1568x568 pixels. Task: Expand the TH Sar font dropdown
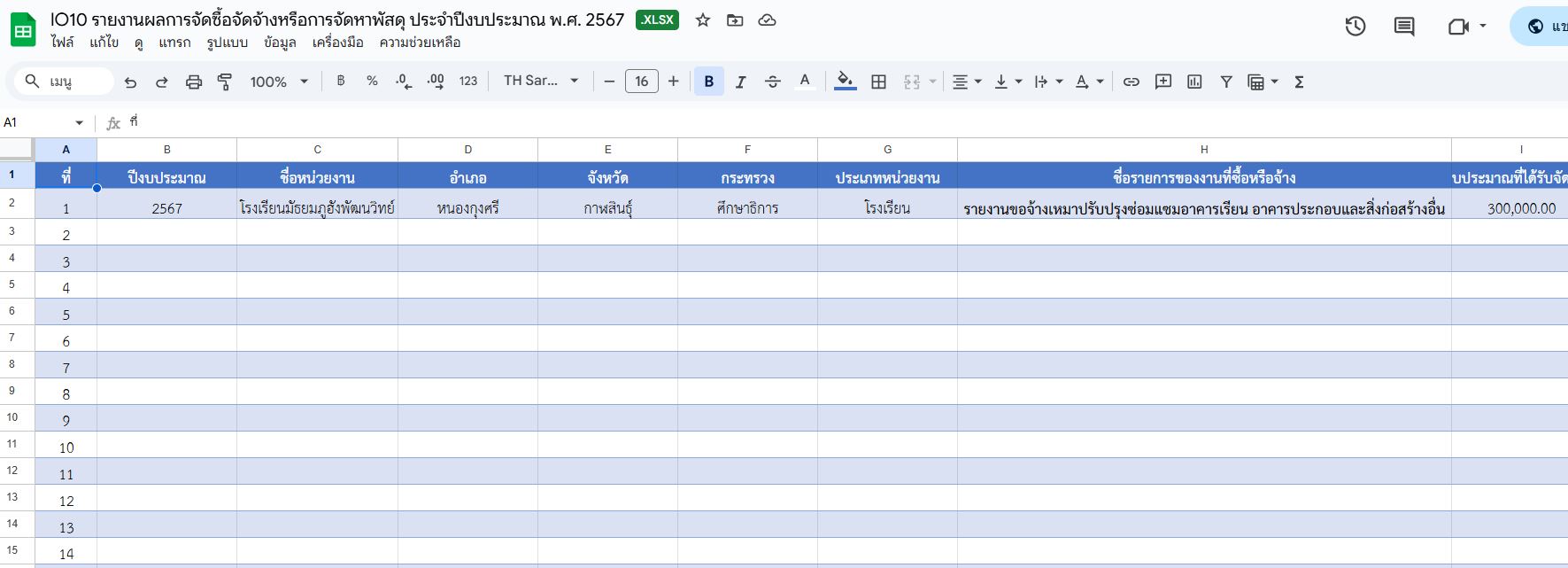tap(541, 81)
